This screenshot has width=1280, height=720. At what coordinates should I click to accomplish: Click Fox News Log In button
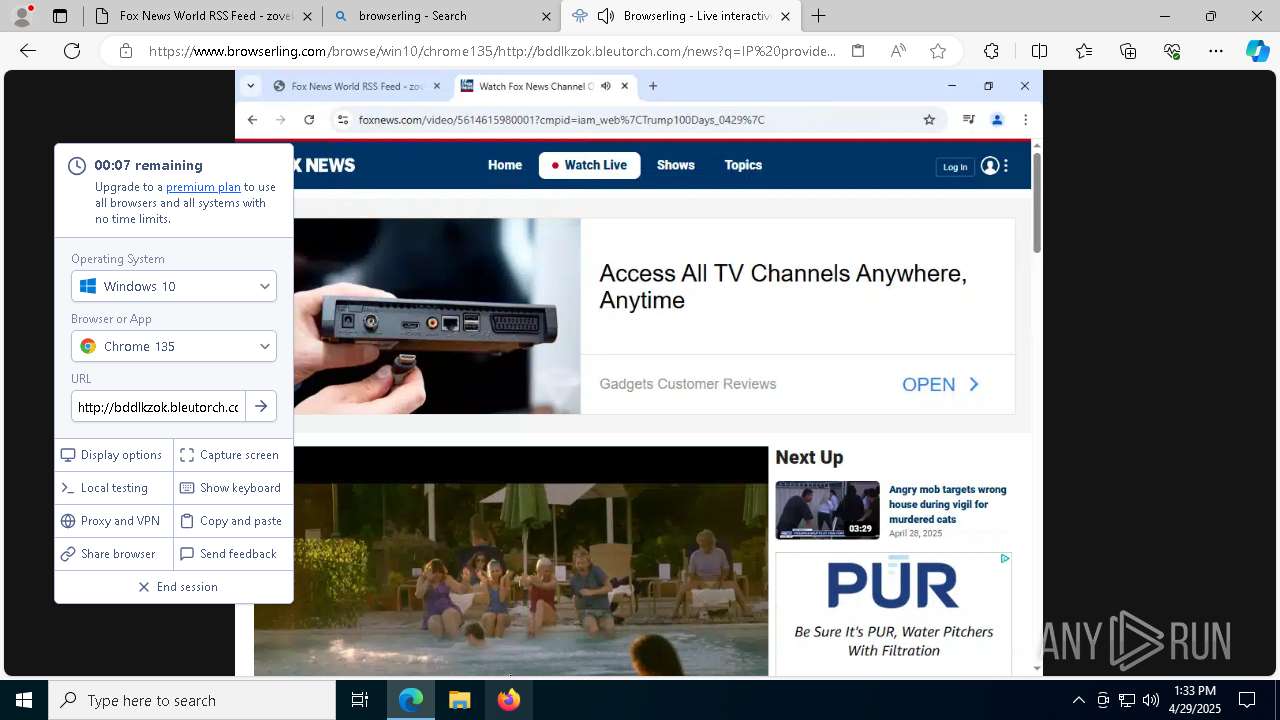pyautogui.click(x=955, y=167)
